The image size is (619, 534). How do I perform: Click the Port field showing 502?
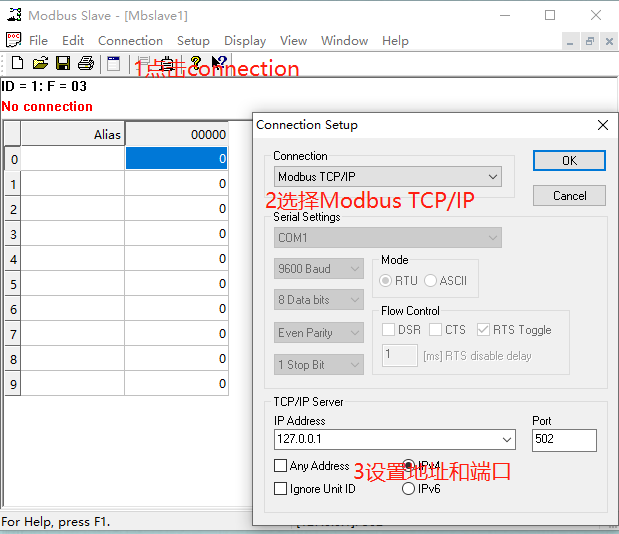pyautogui.click(x=564, y=440)
